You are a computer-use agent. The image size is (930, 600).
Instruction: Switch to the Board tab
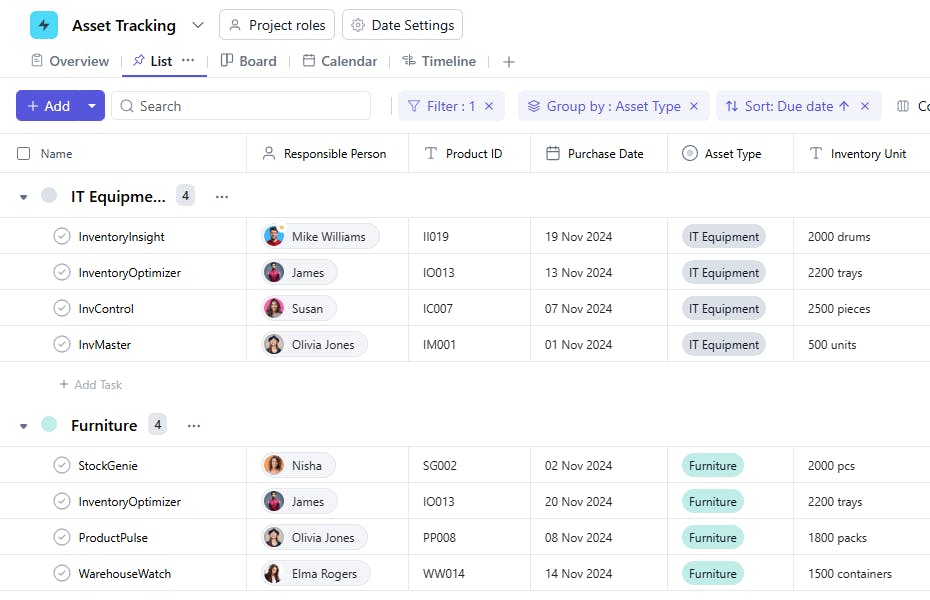click(248, 61)
